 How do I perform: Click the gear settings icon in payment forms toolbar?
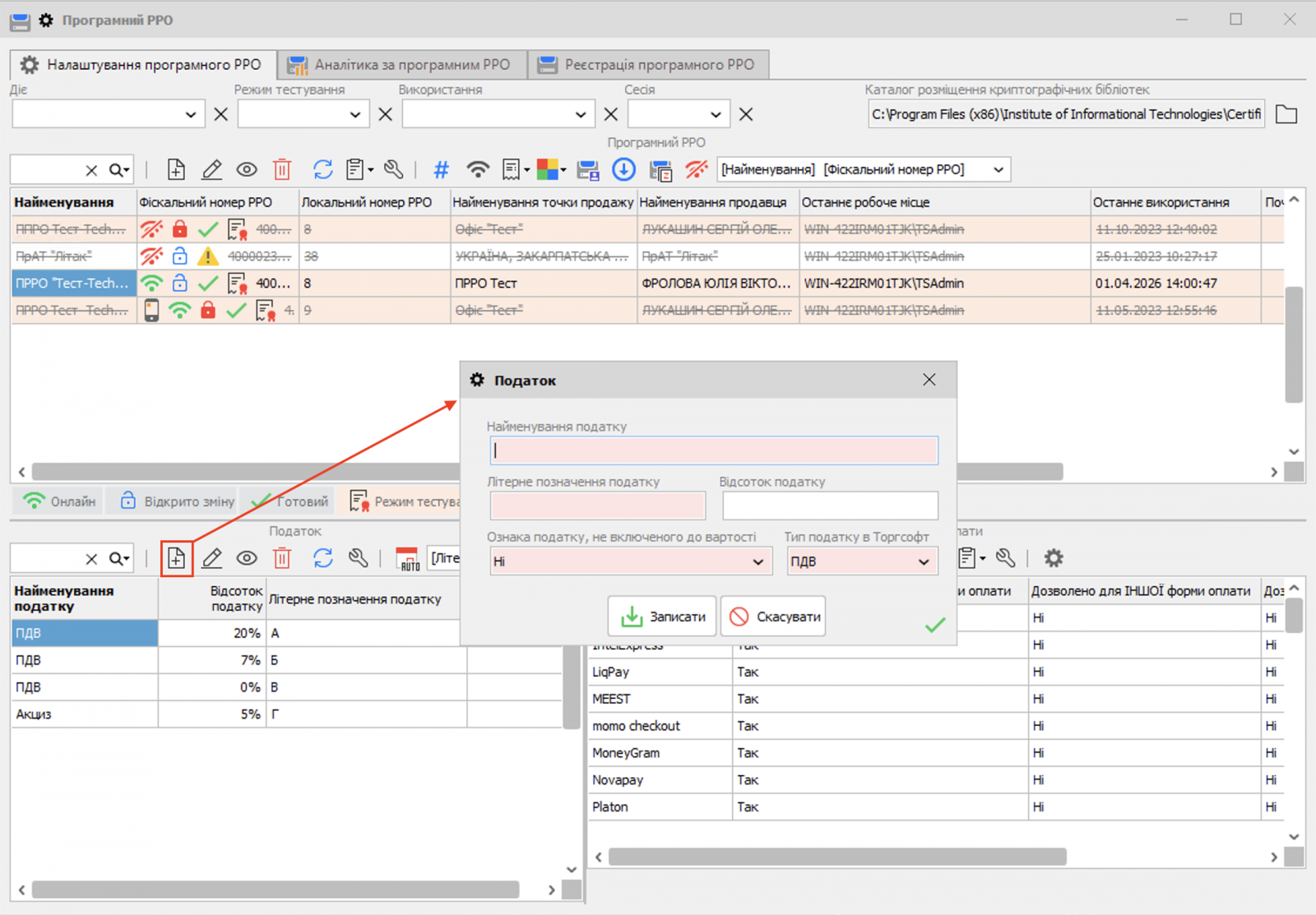pos(1054,558)
